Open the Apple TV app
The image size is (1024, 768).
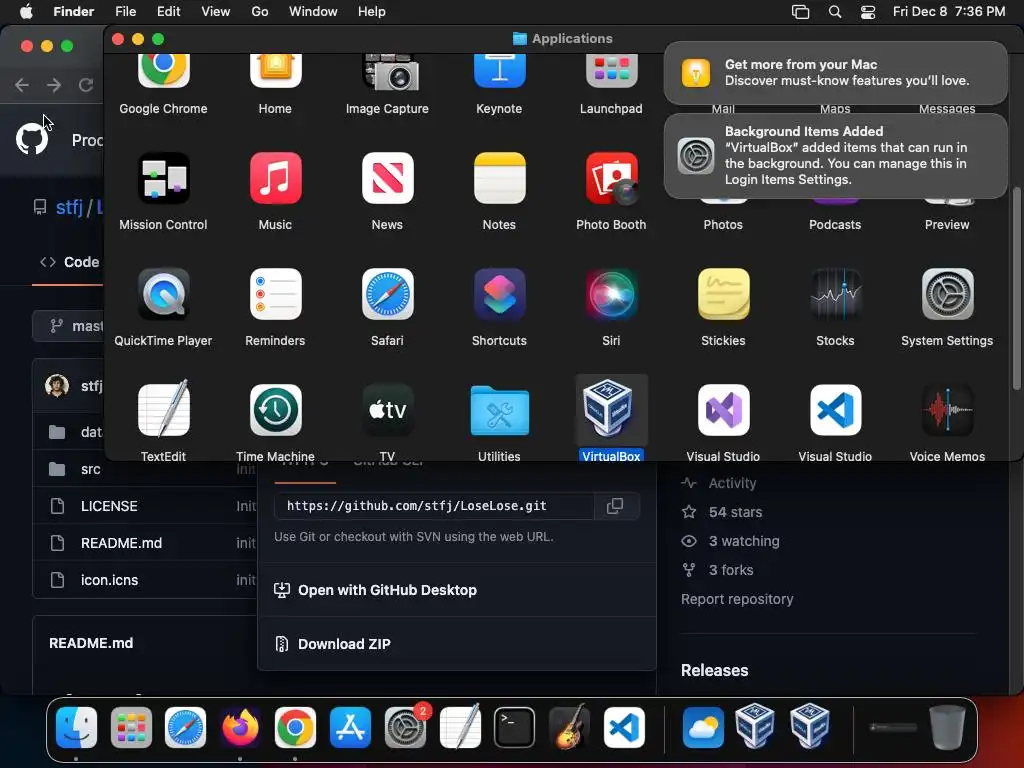387,409
